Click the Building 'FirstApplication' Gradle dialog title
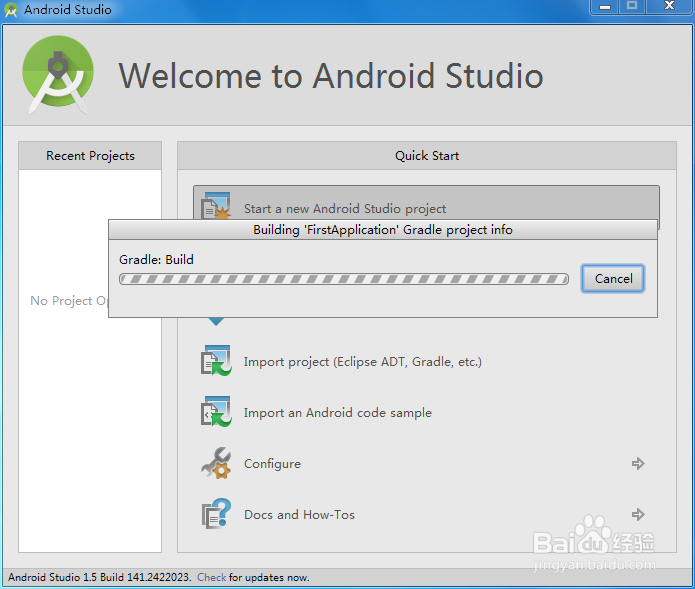The image size is (695, 589). point(383,230)
